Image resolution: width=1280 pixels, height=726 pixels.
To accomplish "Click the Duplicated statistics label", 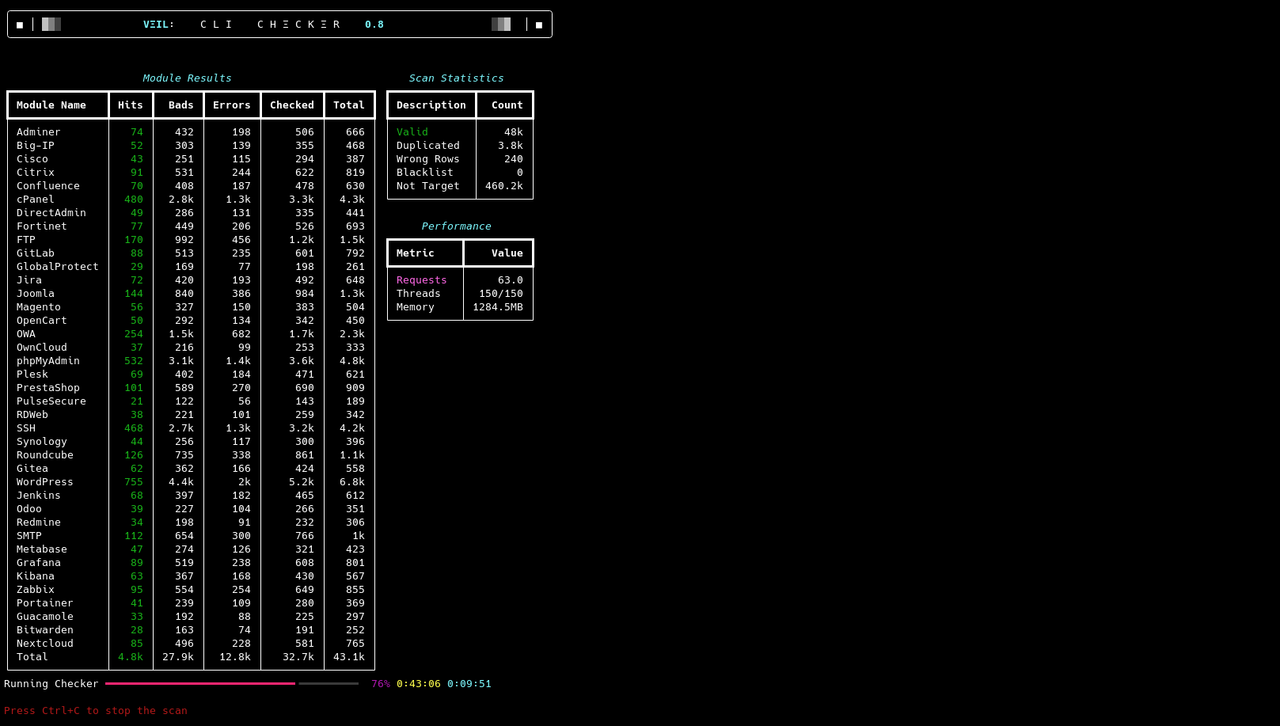I will (x=428, y=145).
